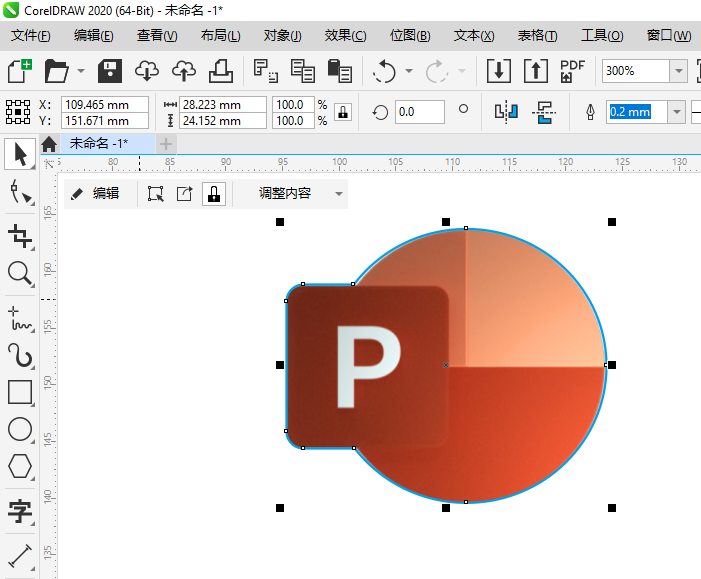This screenshot has width=701, height=579.
Task: Toggle lock contents to PowerClip button
Action: [x=214, y=194]
